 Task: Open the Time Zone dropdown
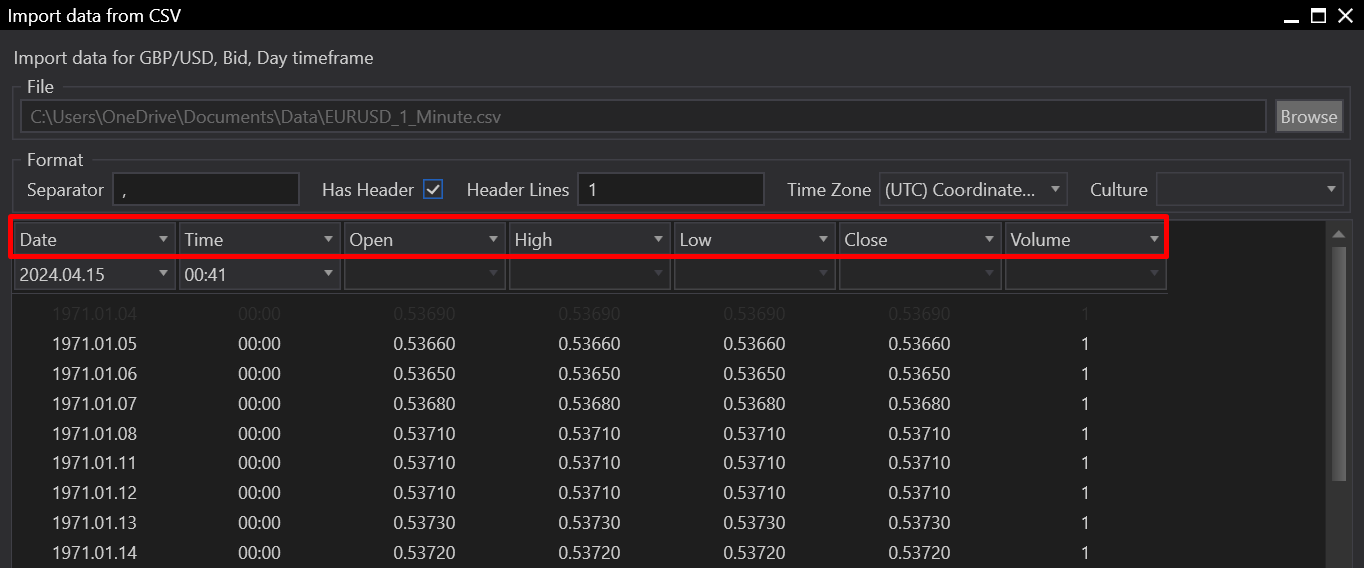(x=972, y=189)
